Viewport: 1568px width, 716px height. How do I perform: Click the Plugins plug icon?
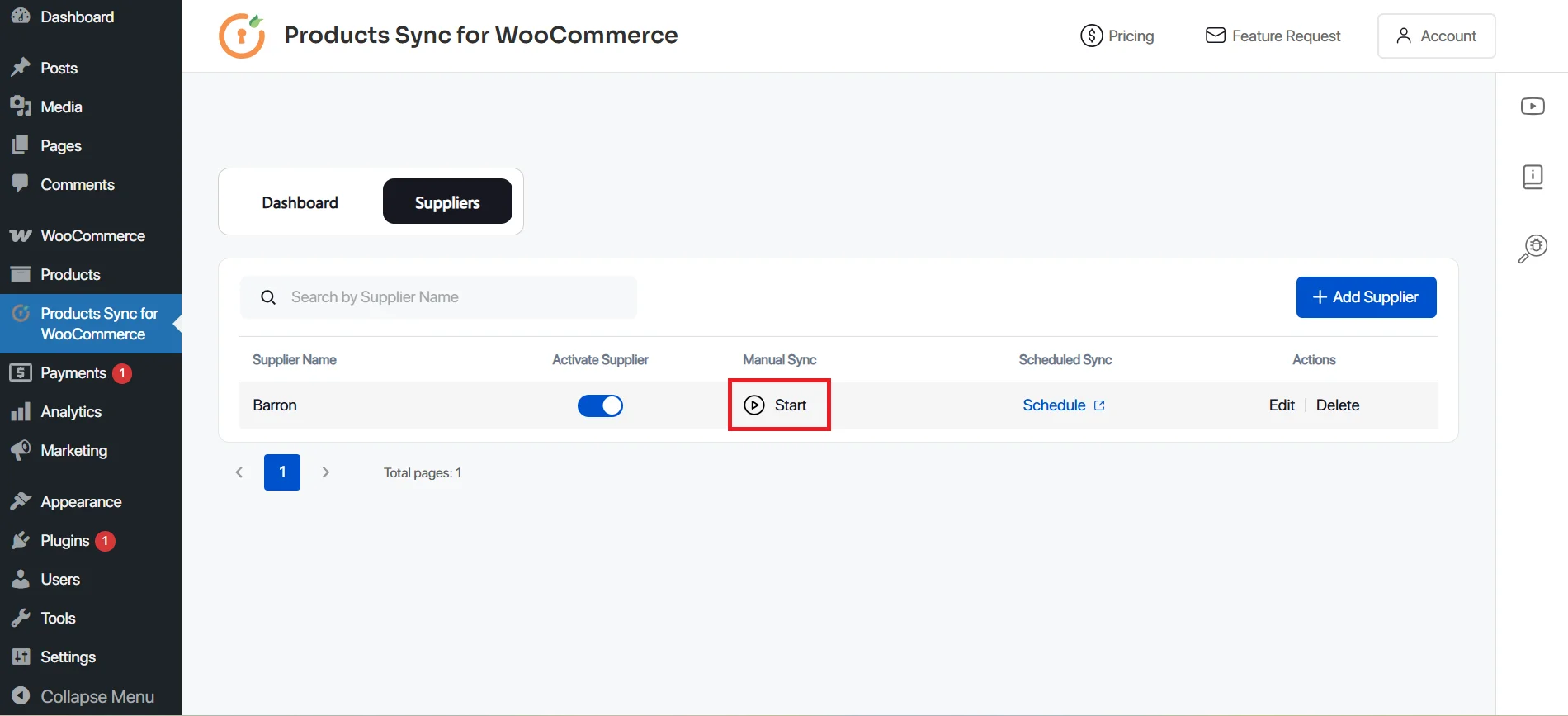21,540
